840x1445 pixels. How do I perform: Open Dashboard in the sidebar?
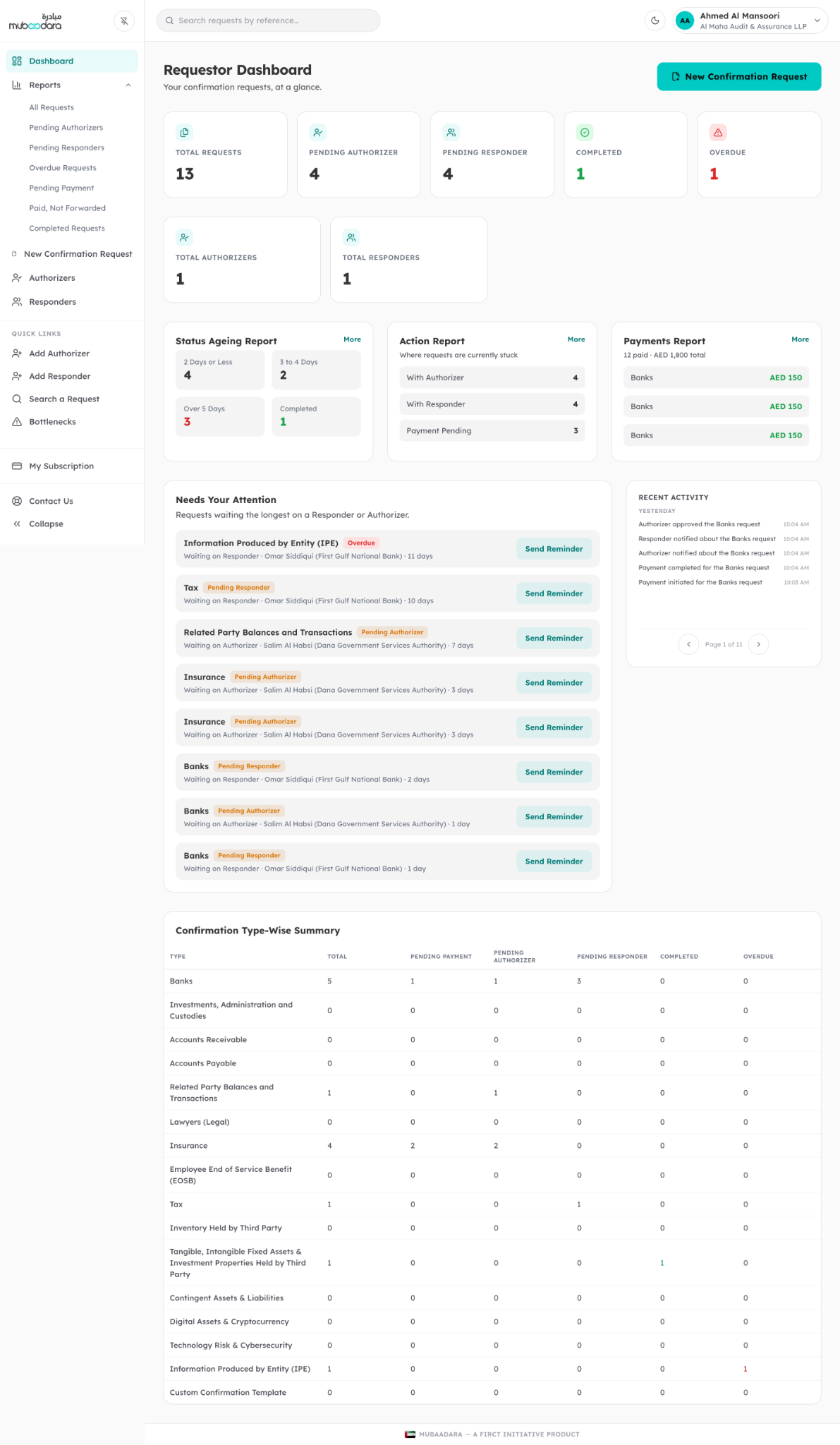coord(72,61)
